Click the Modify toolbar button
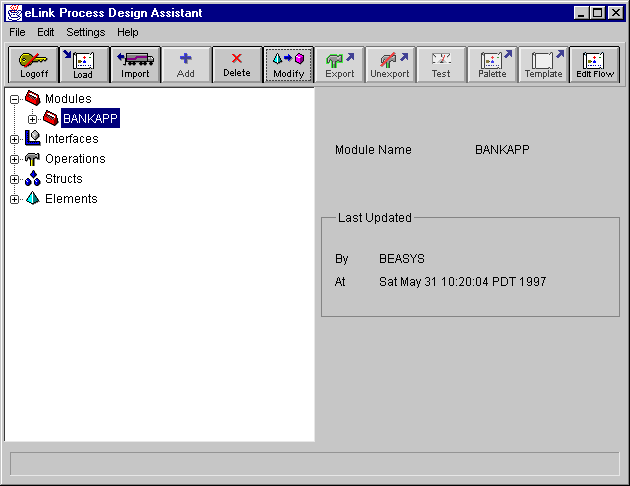This screenshot has width=630, height=486. point(288,65)
